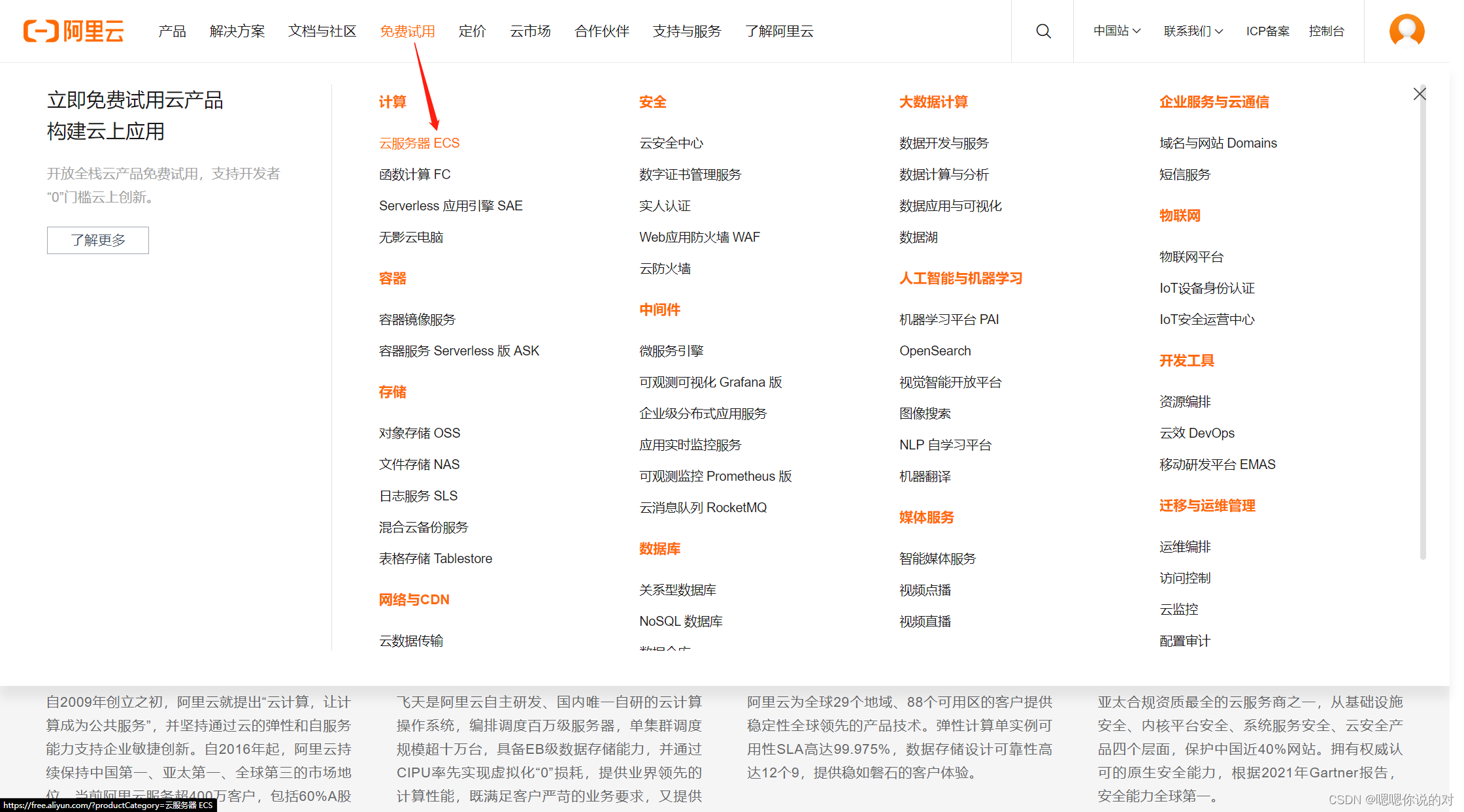1464x812 pixels.
Task: Open the 云服务器 ECS link
Action: pyautogui.click(x=419, y=143)
